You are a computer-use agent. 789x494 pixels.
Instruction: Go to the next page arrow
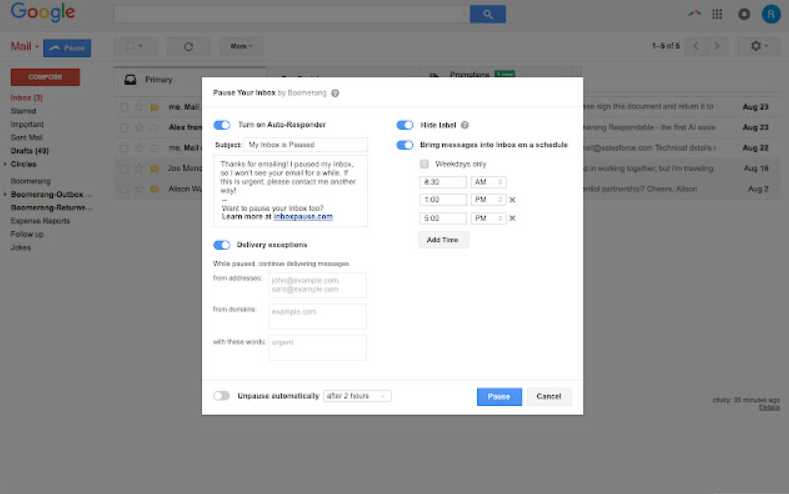point(717,46)
